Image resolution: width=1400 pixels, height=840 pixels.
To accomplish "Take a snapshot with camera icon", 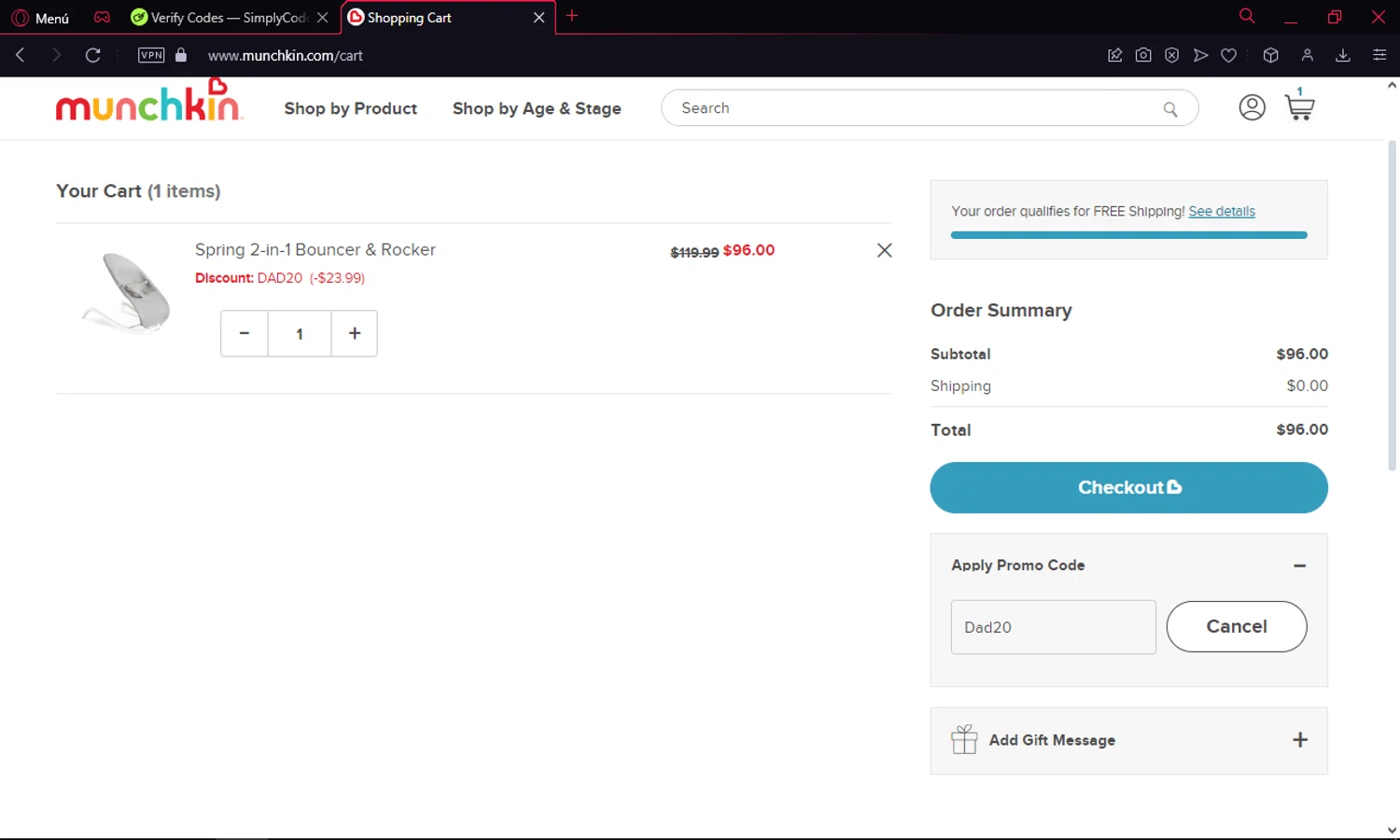I will (1143, 55).
